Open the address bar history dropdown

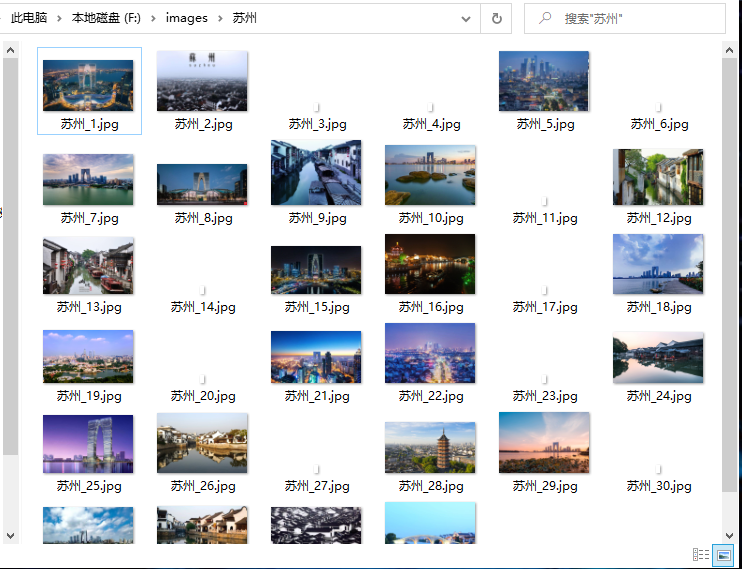[x=466, y=19]
